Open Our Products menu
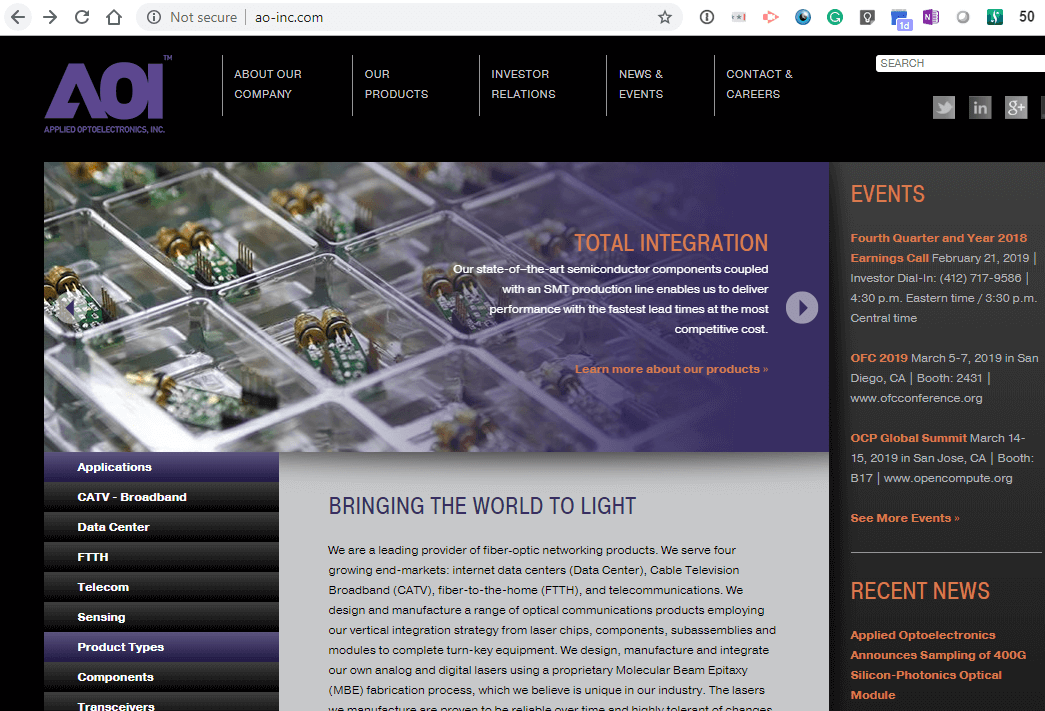This screenshot has height=711, width=1045. click(x=396, y=84)
